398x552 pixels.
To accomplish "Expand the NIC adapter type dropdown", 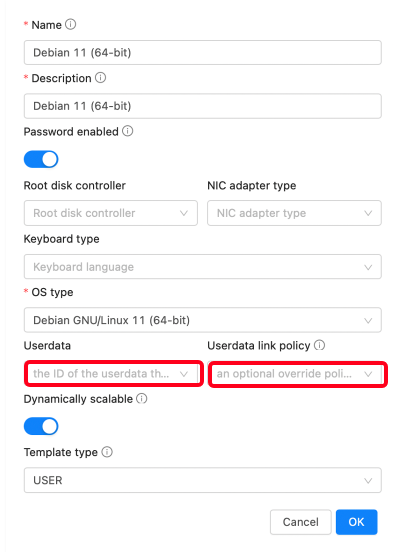I will [x=294, y=213].
